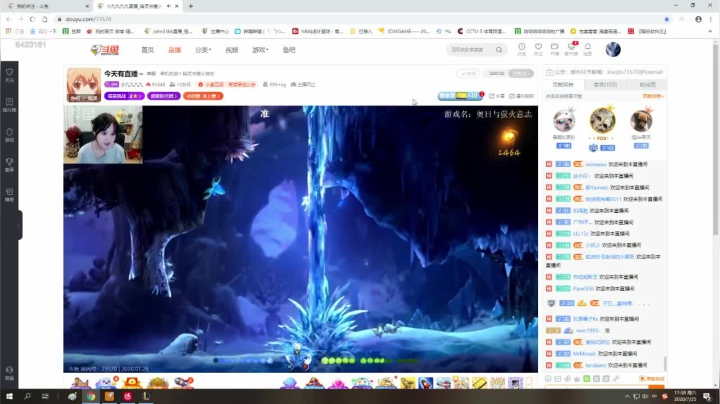
Task: Open a new browser tab
Action: click(191, 6)
